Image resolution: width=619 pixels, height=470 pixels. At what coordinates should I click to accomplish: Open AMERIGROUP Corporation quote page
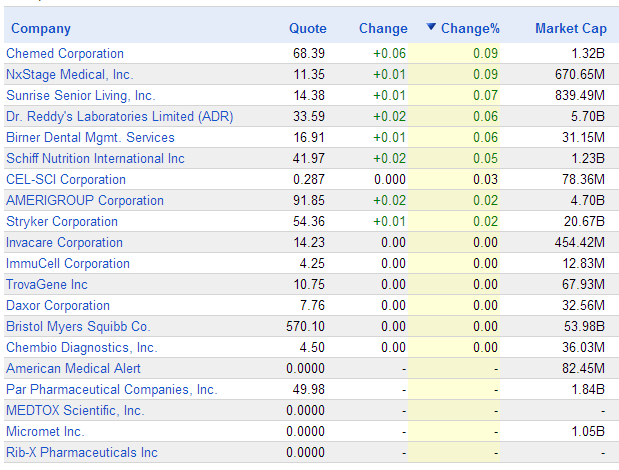point(84,200)
